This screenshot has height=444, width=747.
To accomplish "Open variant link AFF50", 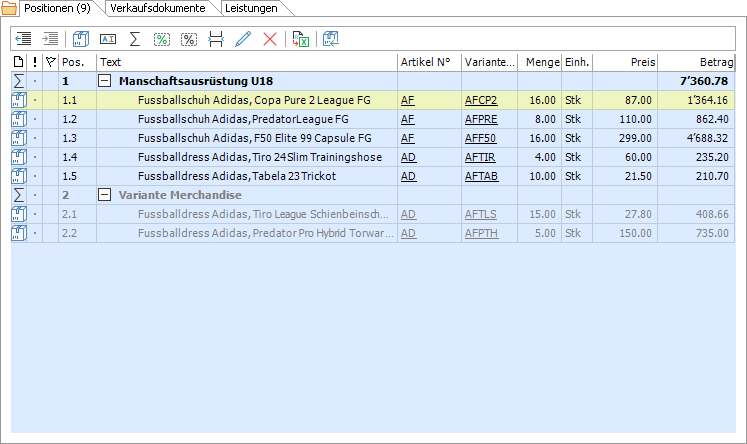I will 480,138.
